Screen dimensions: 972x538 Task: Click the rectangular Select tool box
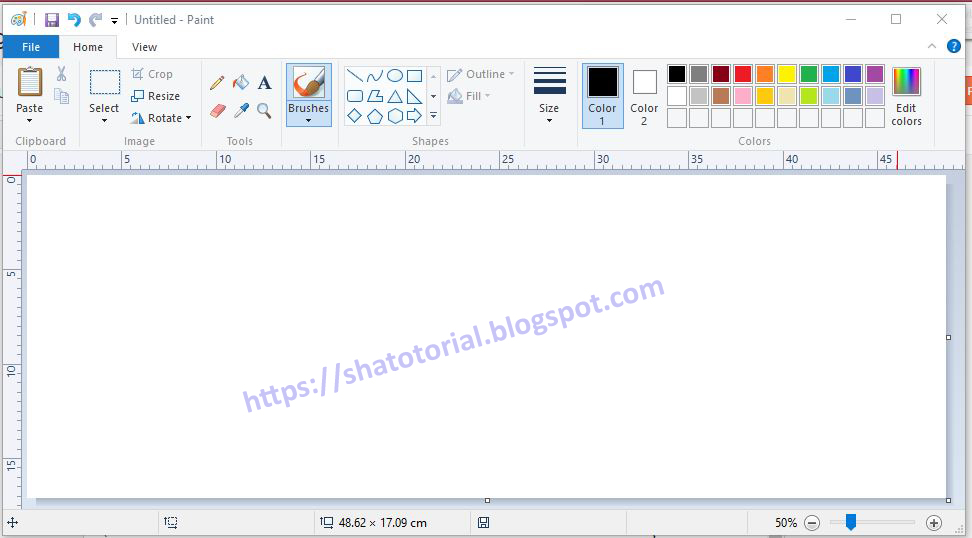click(105, 82)
